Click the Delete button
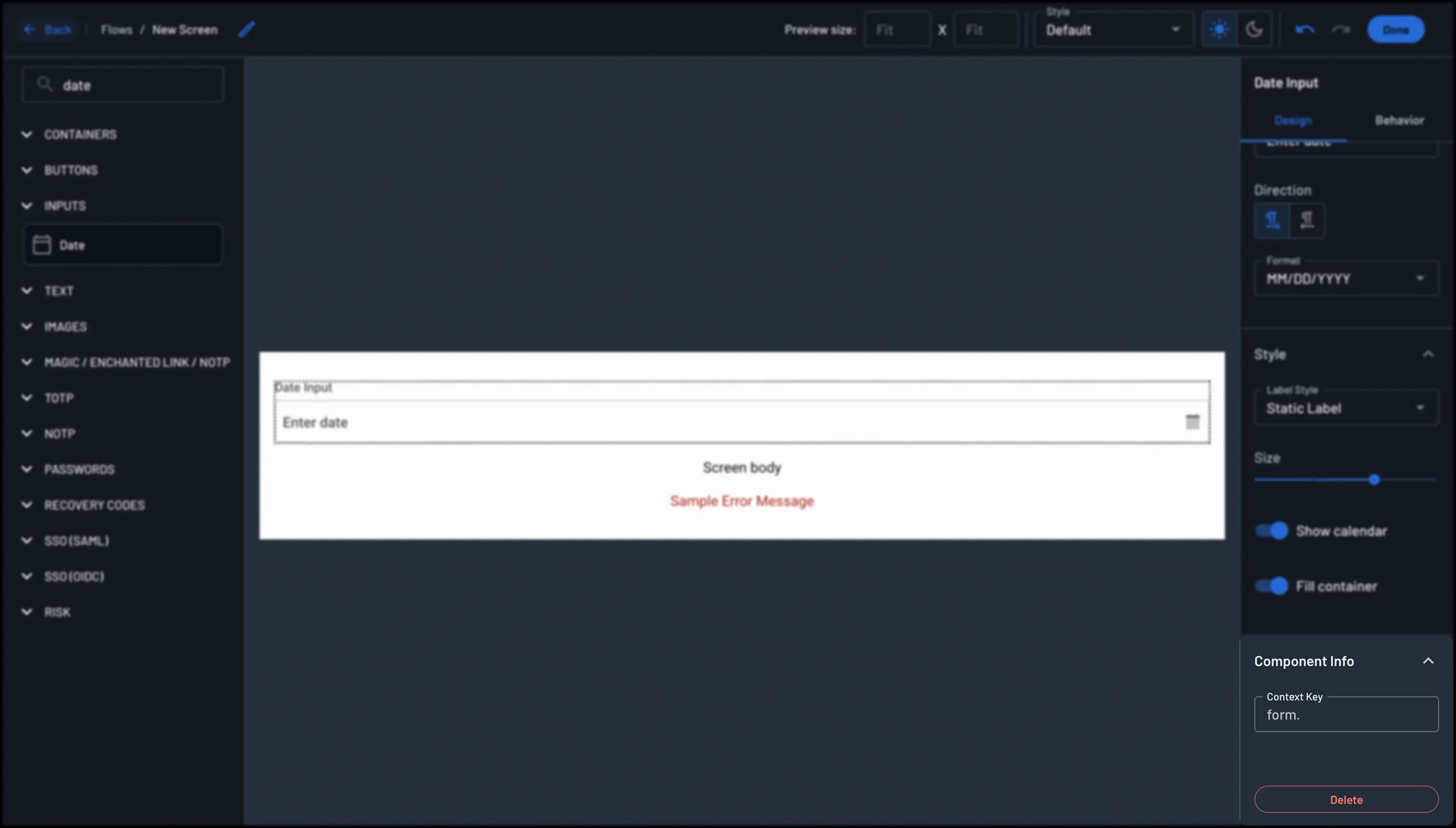 1346,799
